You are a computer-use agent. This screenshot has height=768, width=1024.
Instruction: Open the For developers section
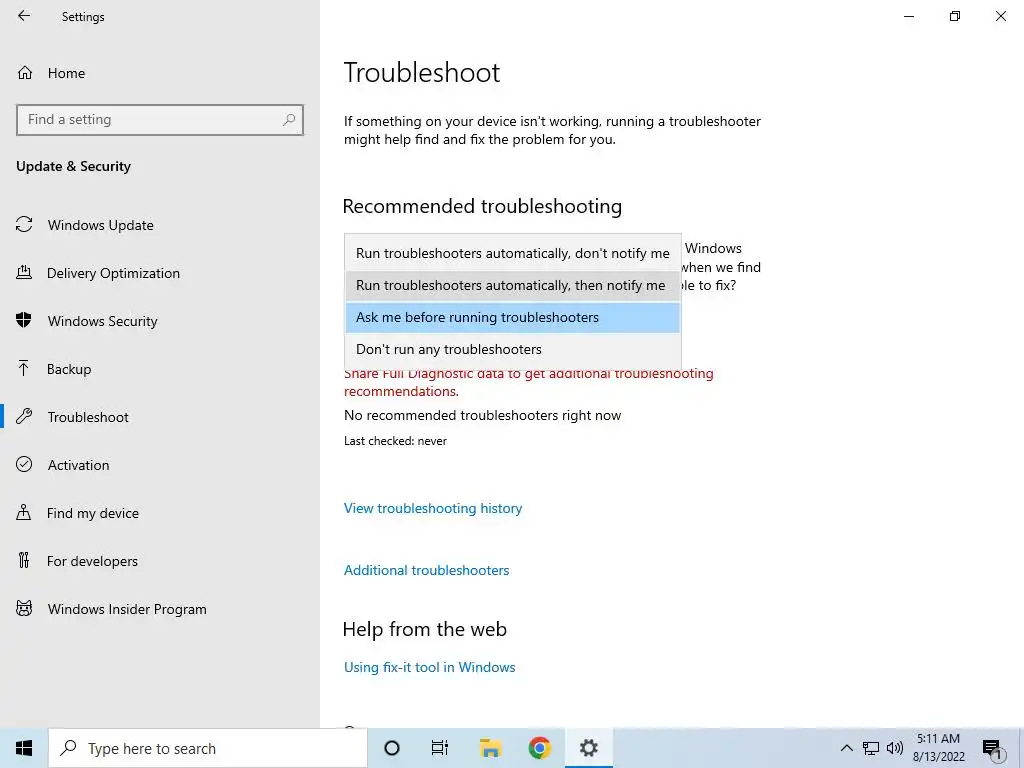coord(92,561)
